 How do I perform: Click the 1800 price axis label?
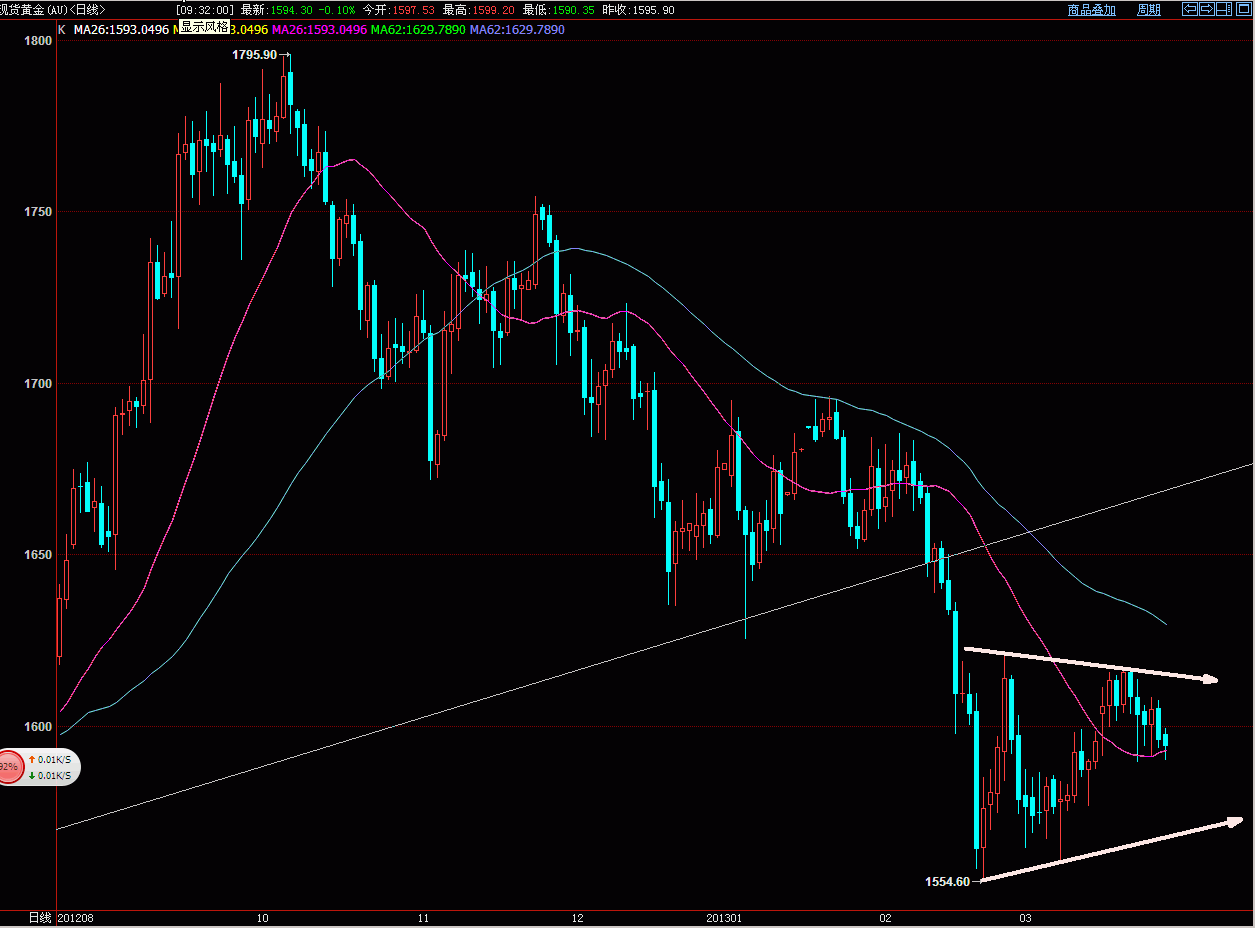pyautogui.click(x=38, y=41)
